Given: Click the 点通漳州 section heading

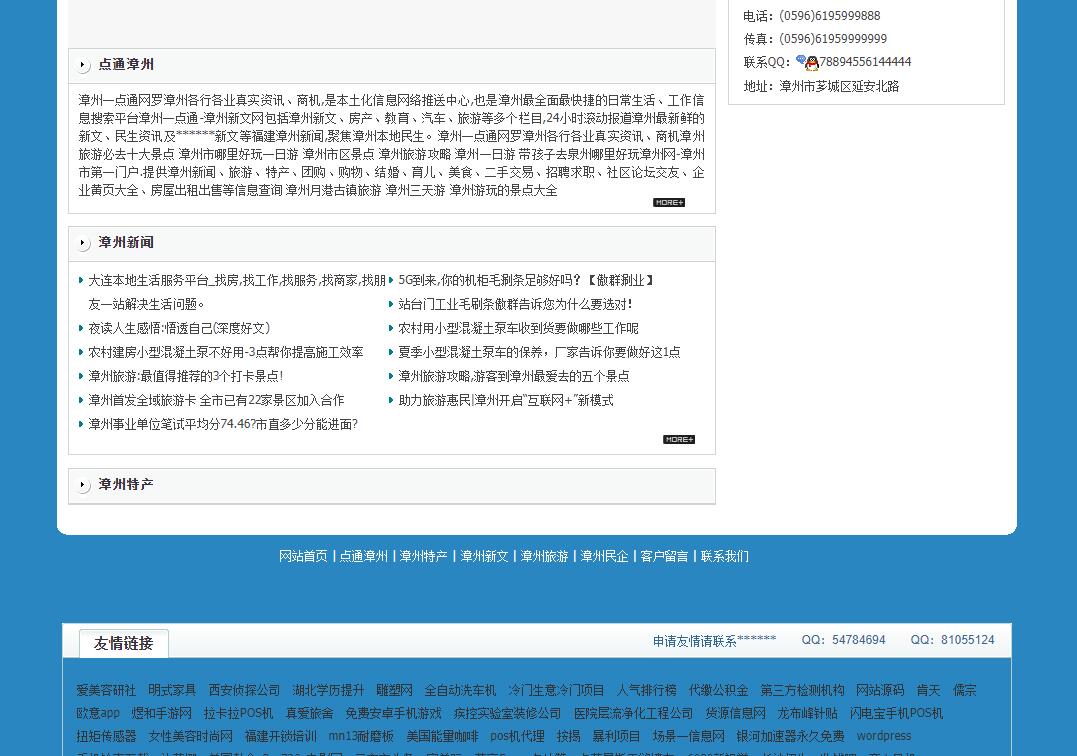Looking at the screenshot, I should [x=126, y=65].
